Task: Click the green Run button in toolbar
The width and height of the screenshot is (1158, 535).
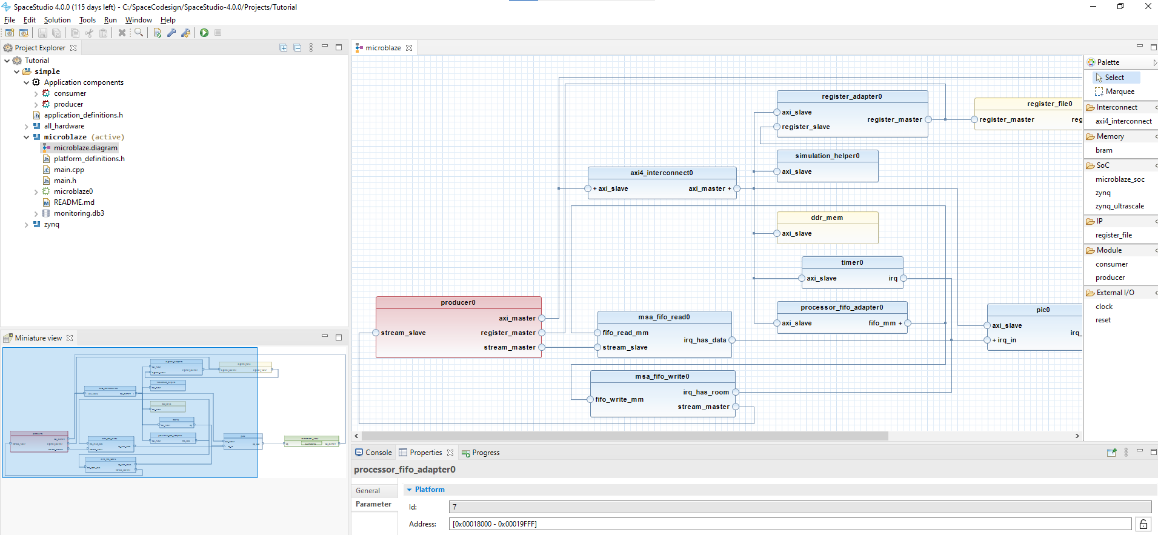Action: coord(204,33)
